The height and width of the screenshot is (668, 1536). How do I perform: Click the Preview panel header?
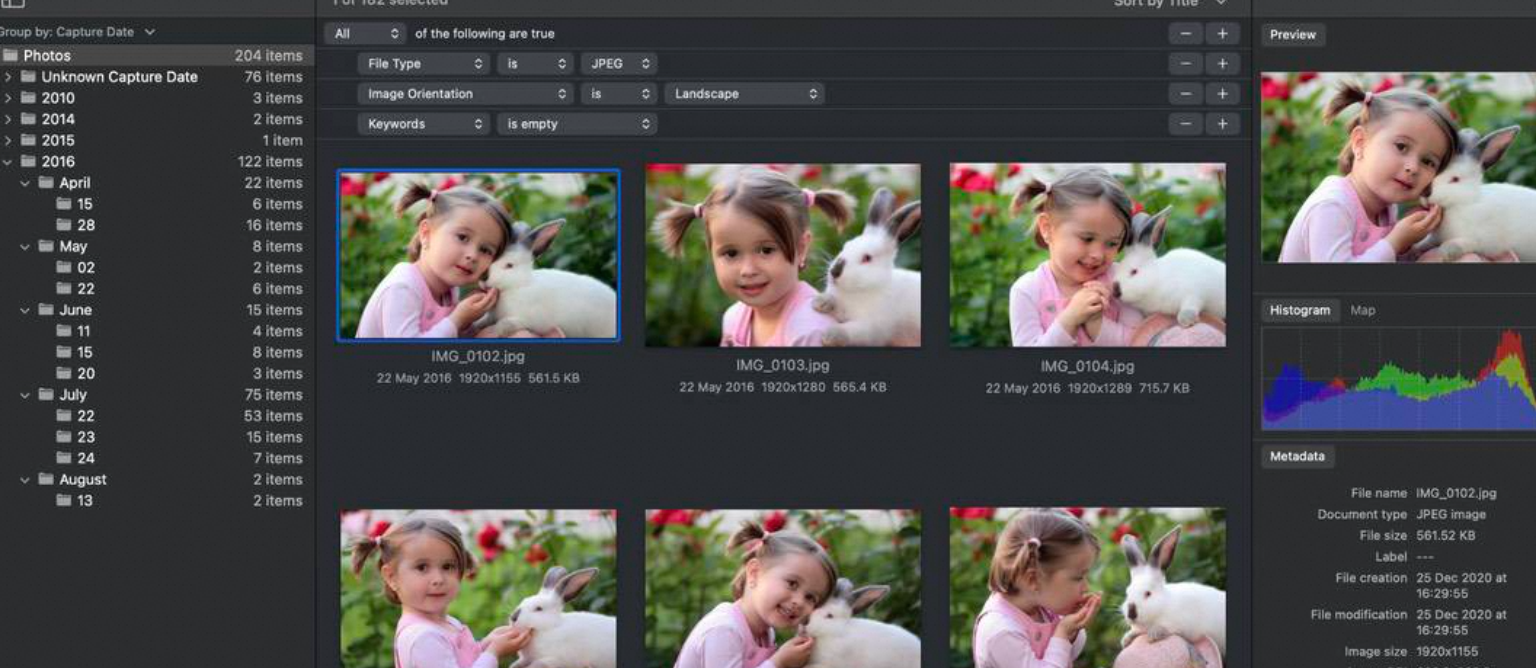(x=1293, y=34)
